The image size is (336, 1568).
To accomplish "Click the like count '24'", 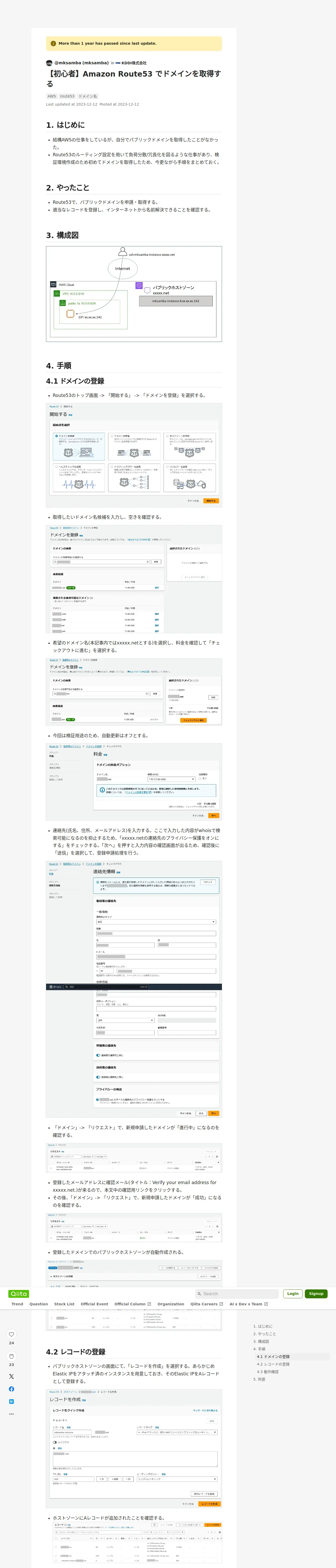I will pyautogui.click(x=12, y=1343).
